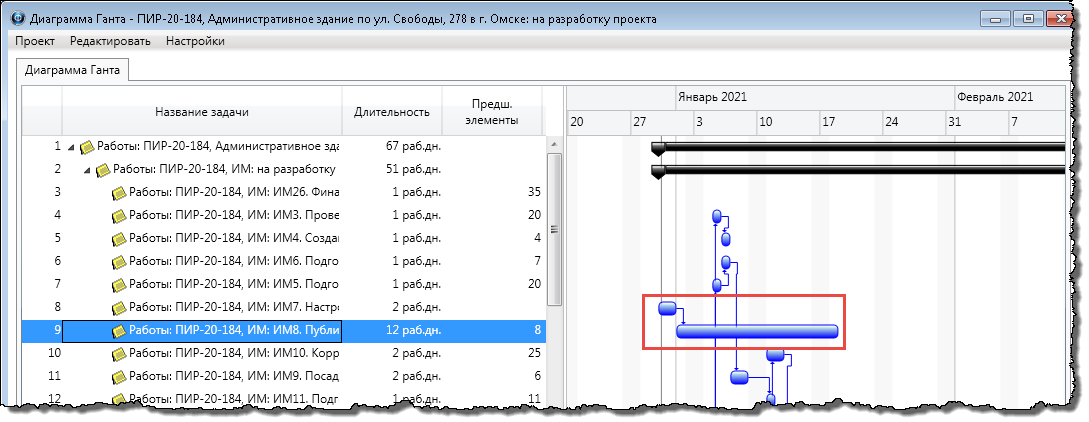Open the Редактировать menu
The height and width of the screenshot is (422, 1089).
(110, 41)
